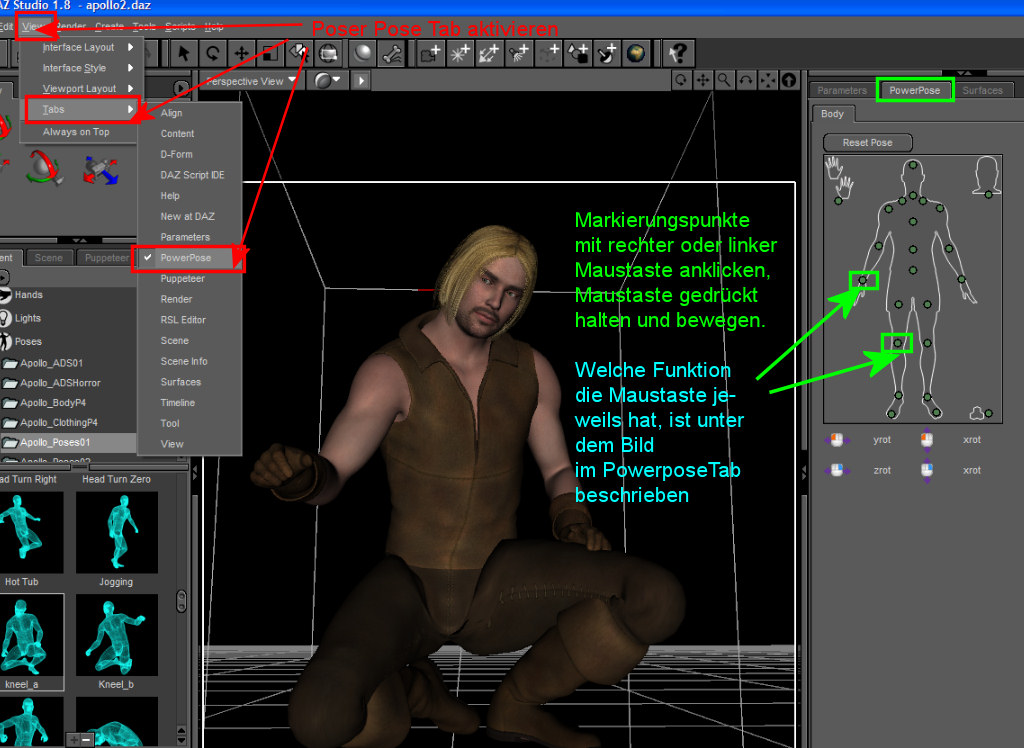This screenshot has height=748, width=1024.
Task: Click the PowerPose head node on figure
Action: pyautogui.click(x=913, y=165)
